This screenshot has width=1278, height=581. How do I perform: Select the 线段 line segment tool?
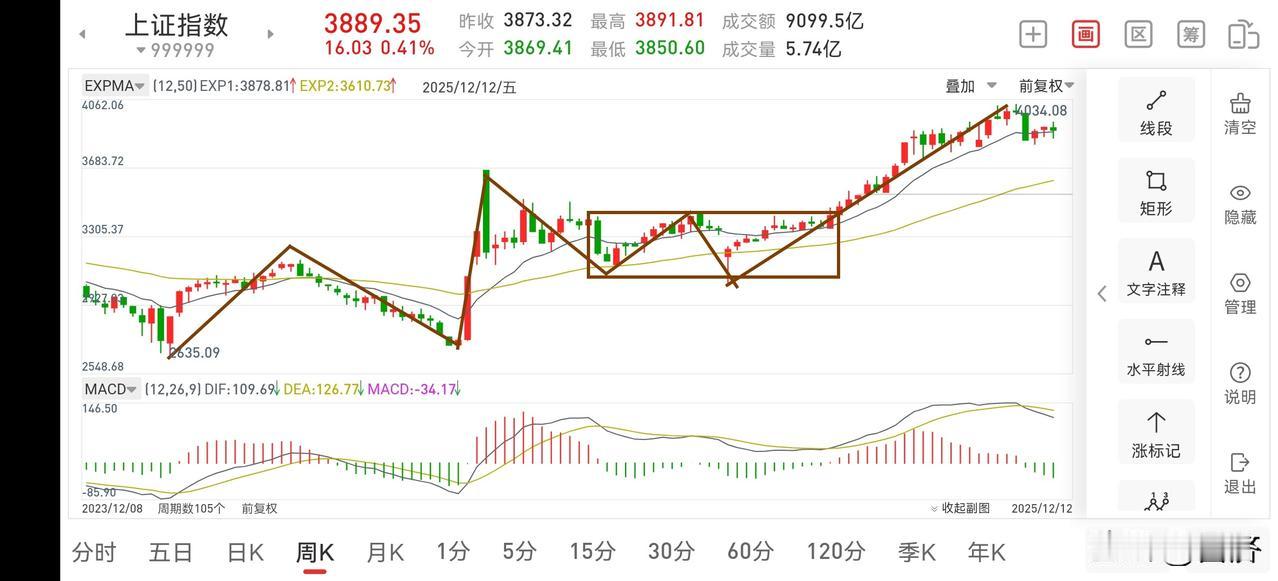point(1156,112)
